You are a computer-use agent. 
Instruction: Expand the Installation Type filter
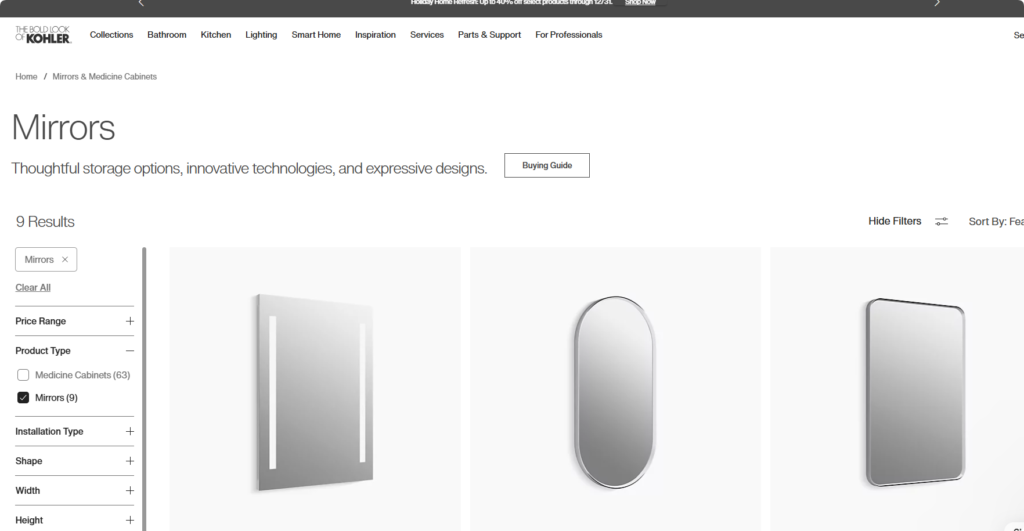click(x=74, y=431)
